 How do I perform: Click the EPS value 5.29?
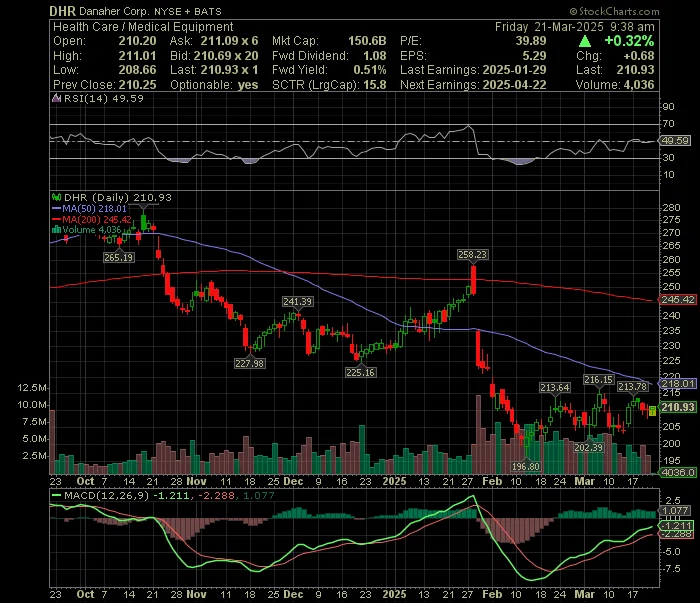coord(534,56)
